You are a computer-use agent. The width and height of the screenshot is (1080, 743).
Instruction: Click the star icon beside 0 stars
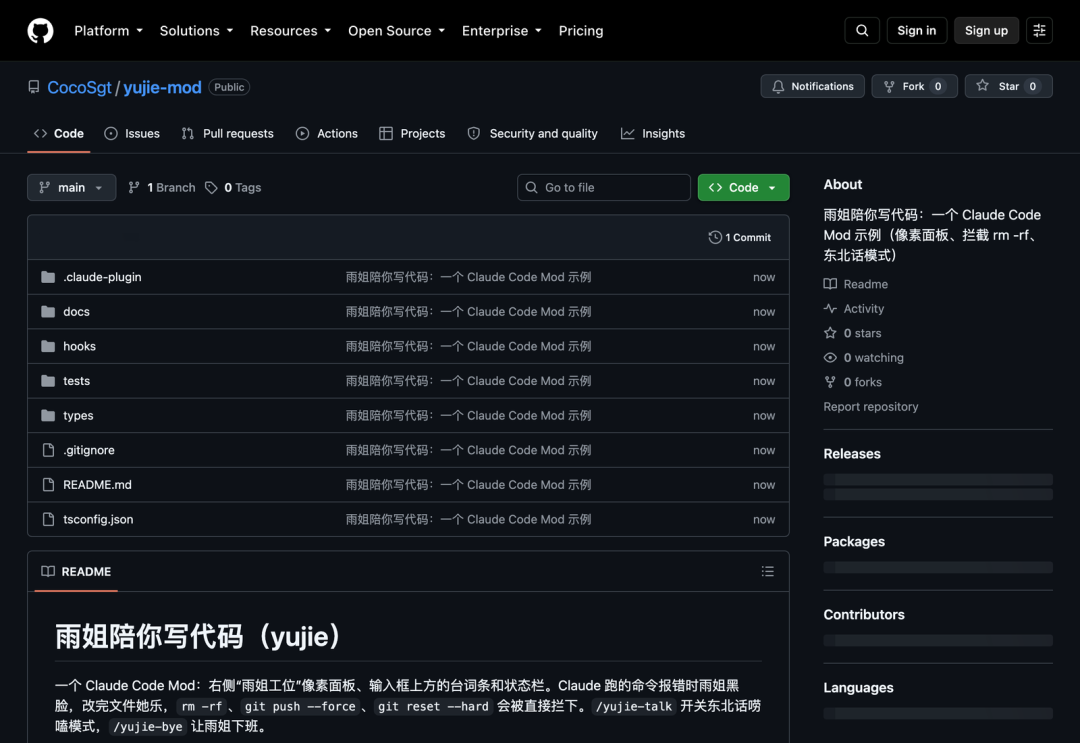tap(830, 333)
